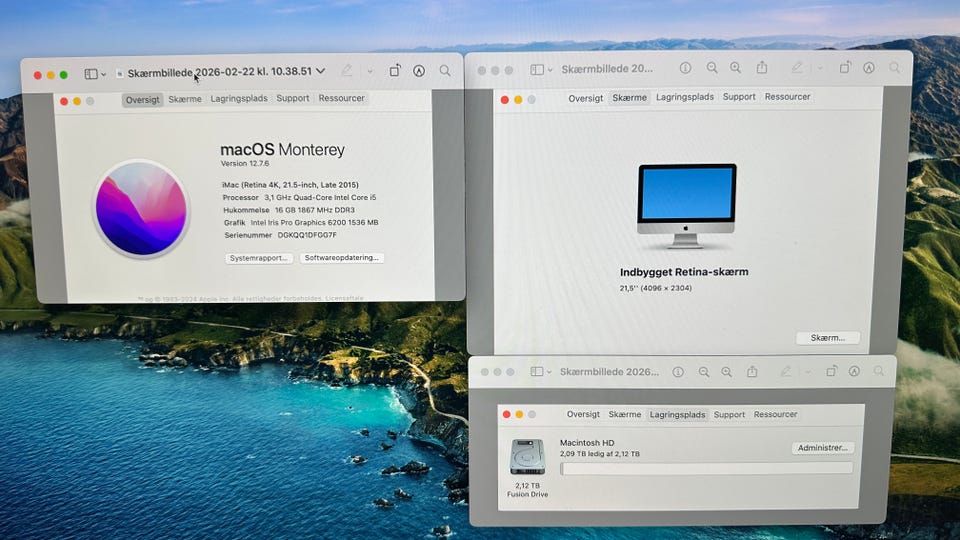Click the 'Version 12.7.6' text

coord(245,163)
